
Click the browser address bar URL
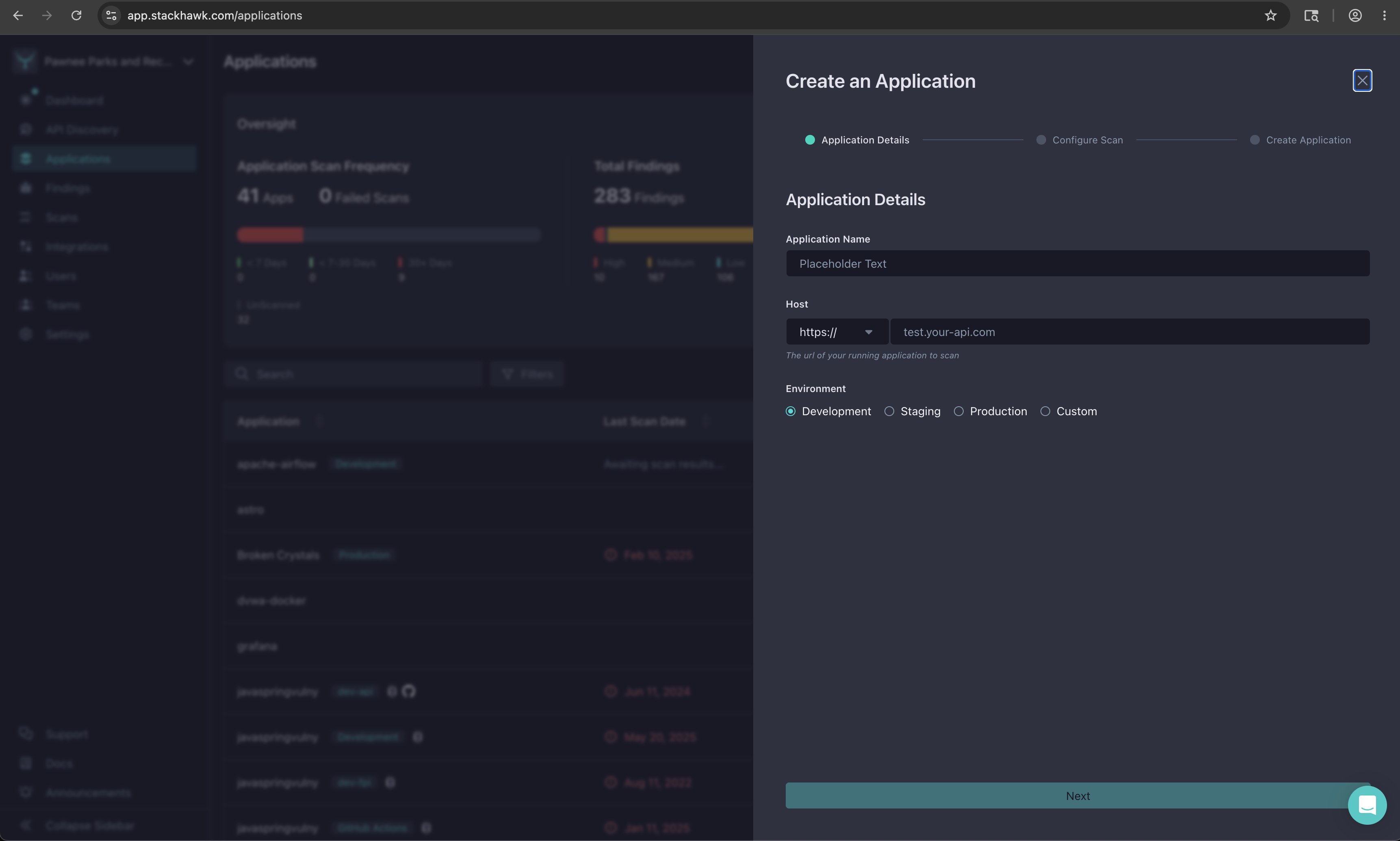click(x=215, y=15)
